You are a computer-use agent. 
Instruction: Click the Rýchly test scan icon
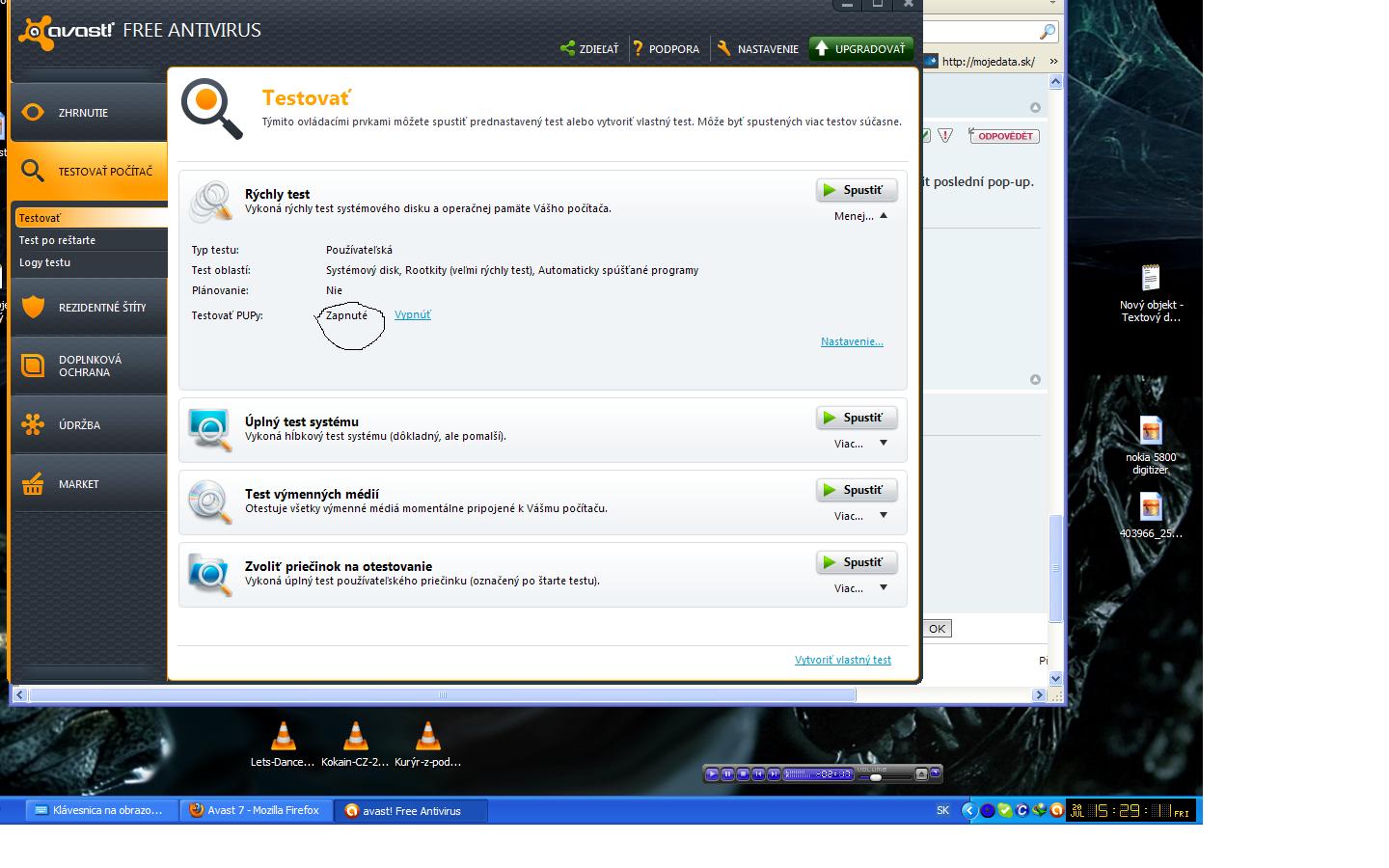[x=211, y=201]
